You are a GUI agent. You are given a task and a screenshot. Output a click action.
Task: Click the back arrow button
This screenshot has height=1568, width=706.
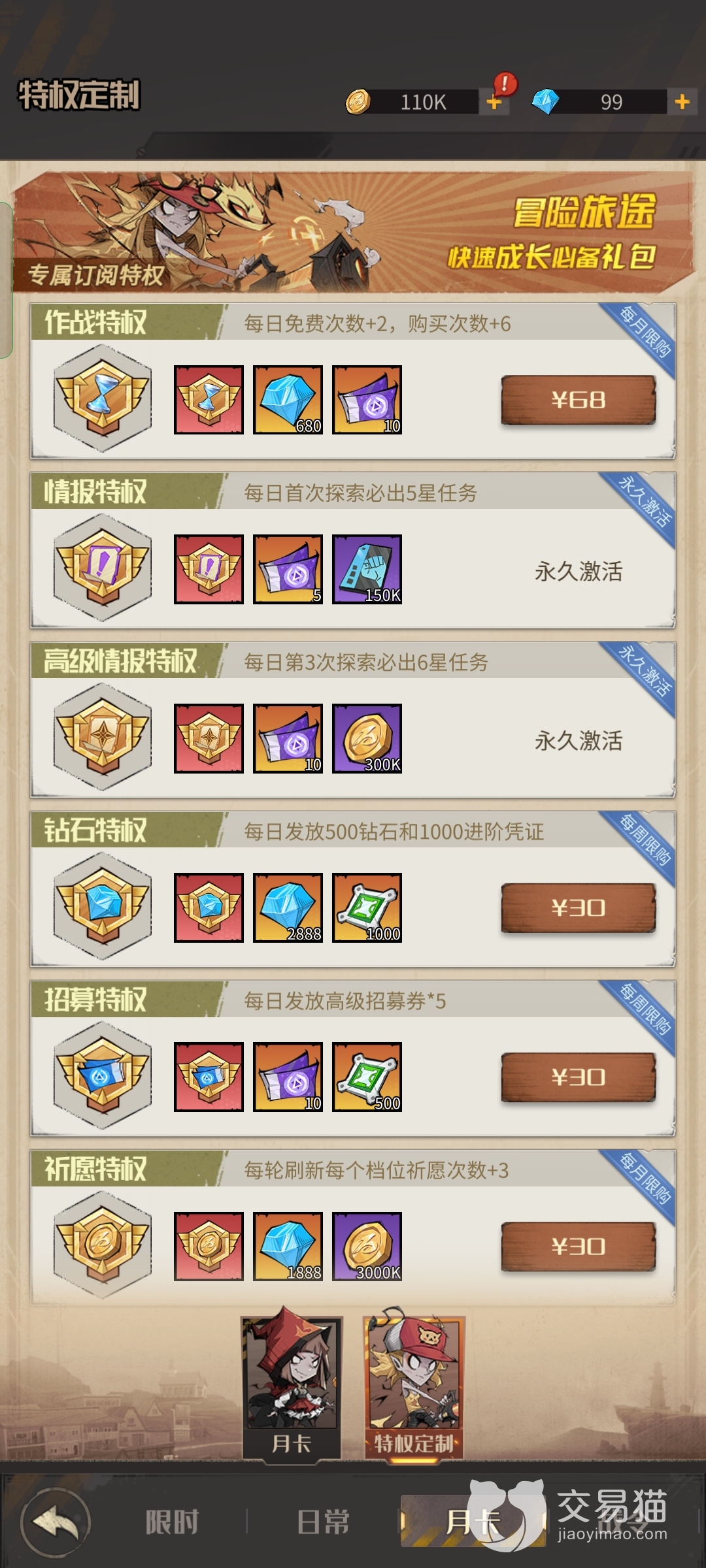point(56,1522)
